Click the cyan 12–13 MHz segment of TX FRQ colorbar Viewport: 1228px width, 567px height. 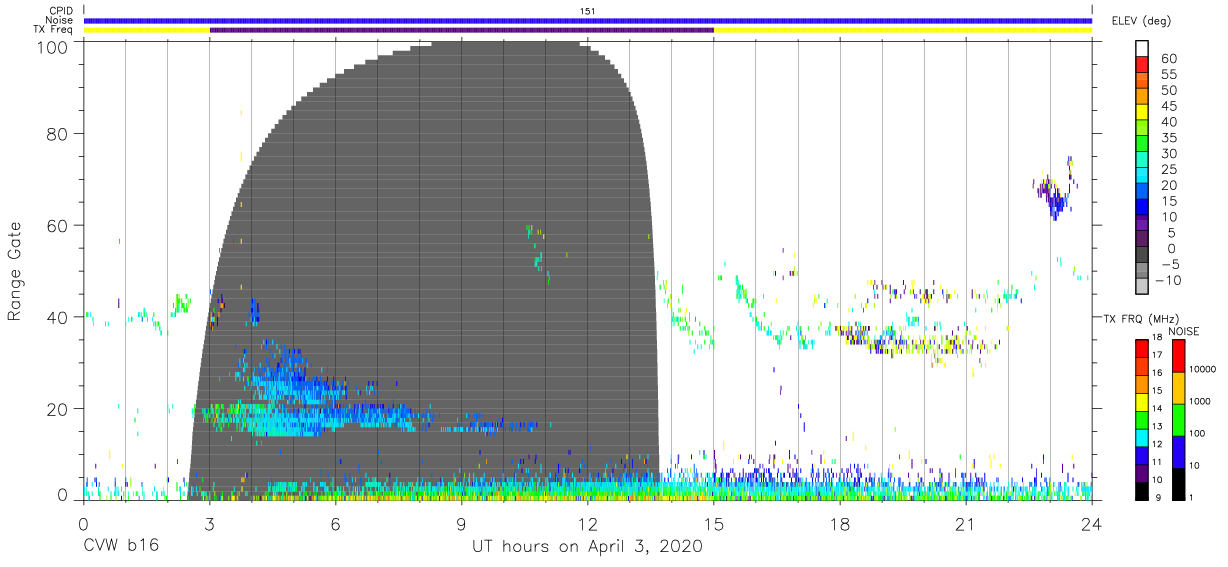pyautogui.click(x=1142, y=436)
